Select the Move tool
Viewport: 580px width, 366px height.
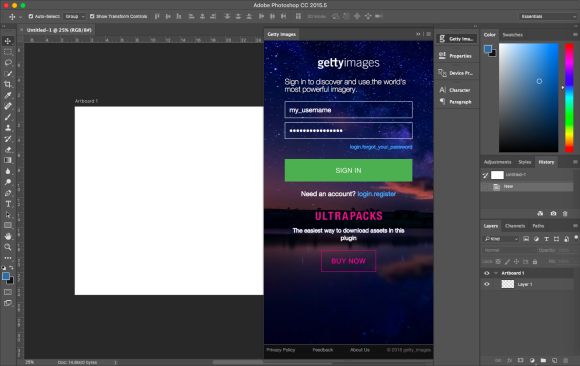(x=8, y=41)
